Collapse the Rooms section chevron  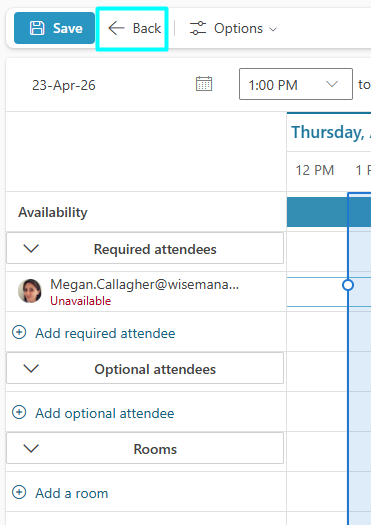31,449
